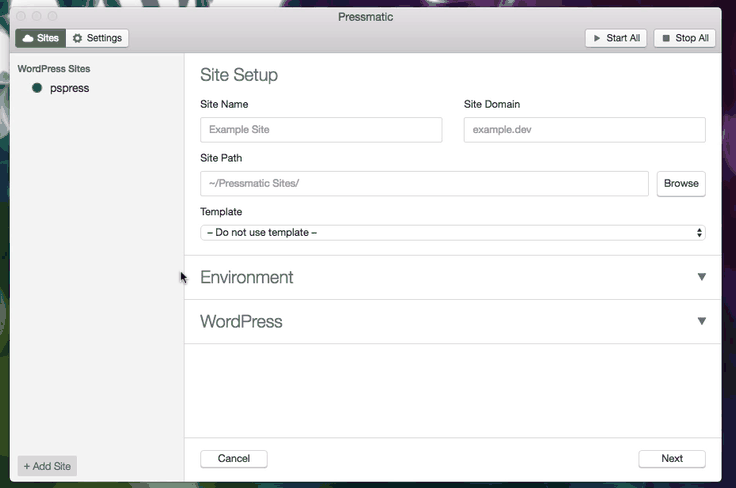The height and width of the screenshot is (488, 736).
Task: Open the Template dropdown
Action: [x=452, y=233]
